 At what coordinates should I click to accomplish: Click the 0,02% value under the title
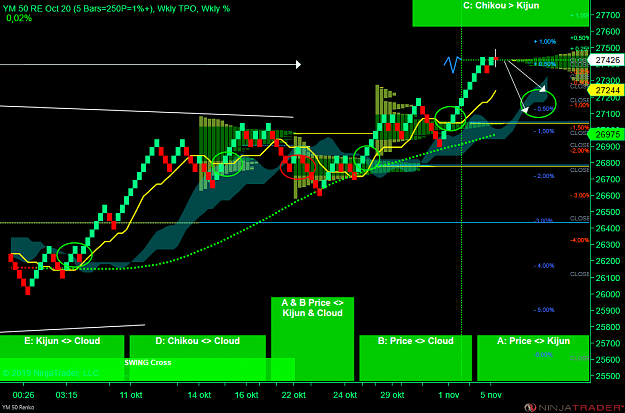(x=19, y=18)
